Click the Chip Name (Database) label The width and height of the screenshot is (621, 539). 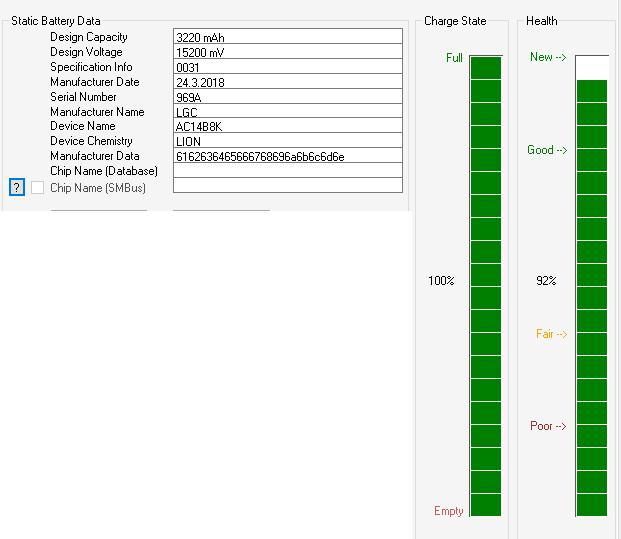click(x=104, y=171)
